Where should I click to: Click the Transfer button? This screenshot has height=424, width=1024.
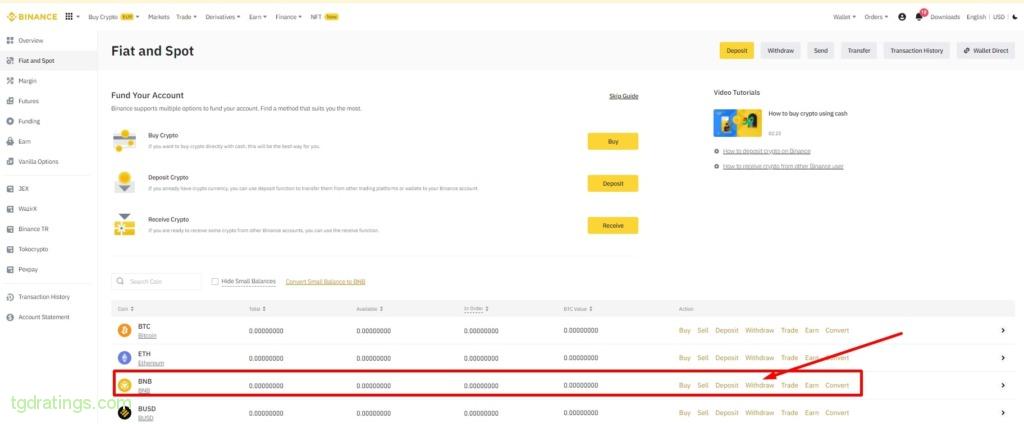859,50
